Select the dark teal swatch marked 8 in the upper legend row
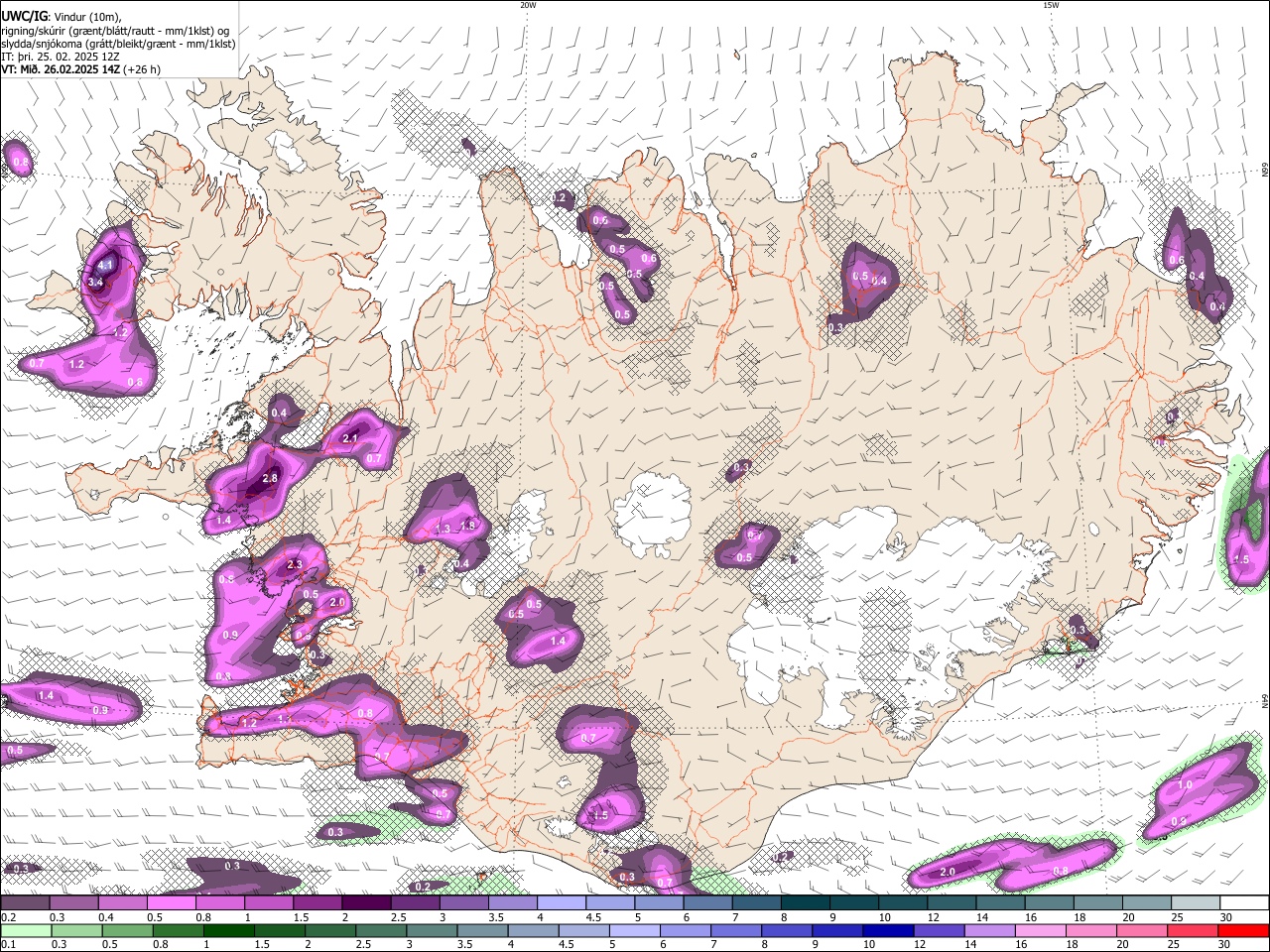The image size is (1270, 952). coord(806,903)
